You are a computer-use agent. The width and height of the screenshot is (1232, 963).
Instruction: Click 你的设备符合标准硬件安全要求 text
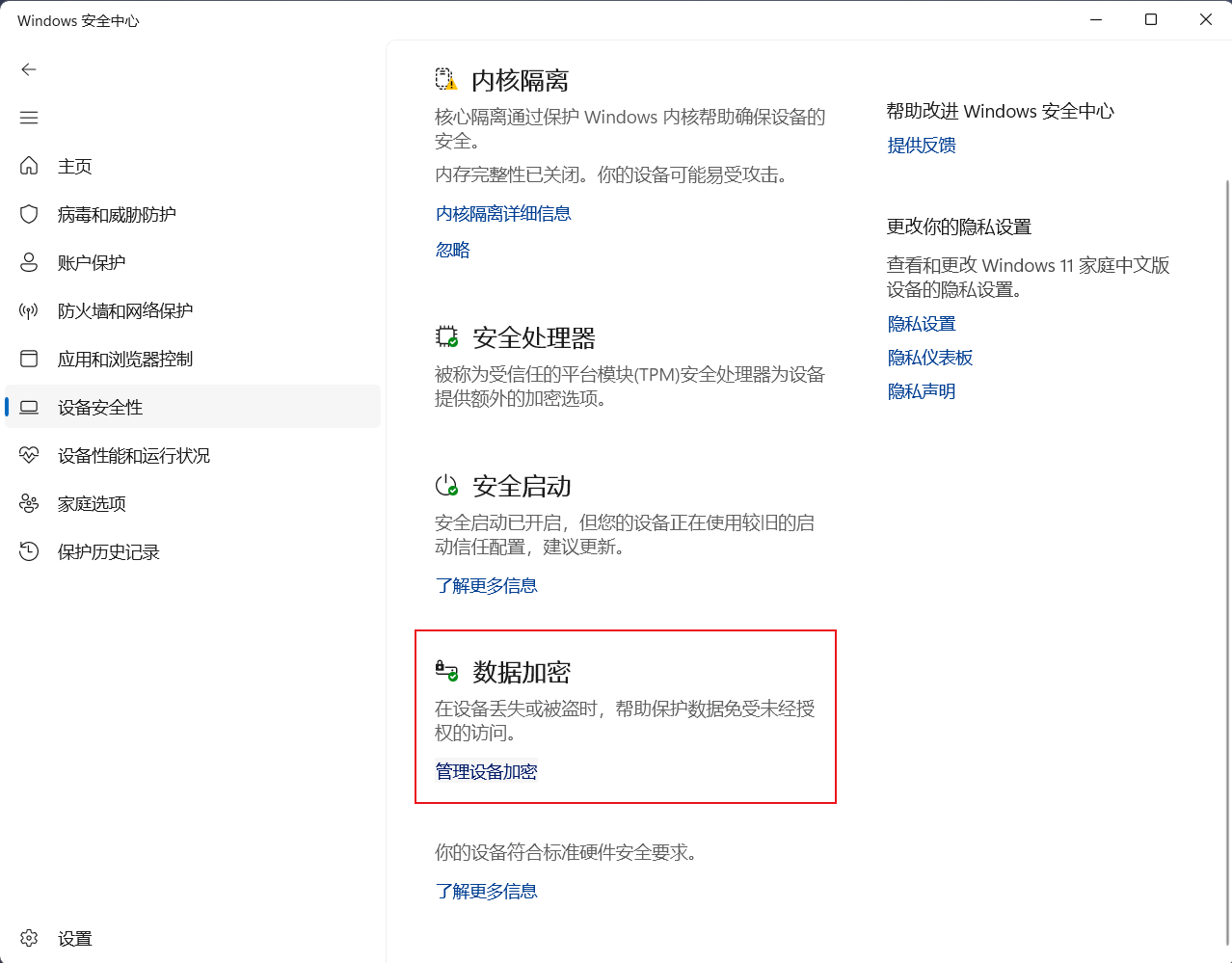(x=567, y=852)
